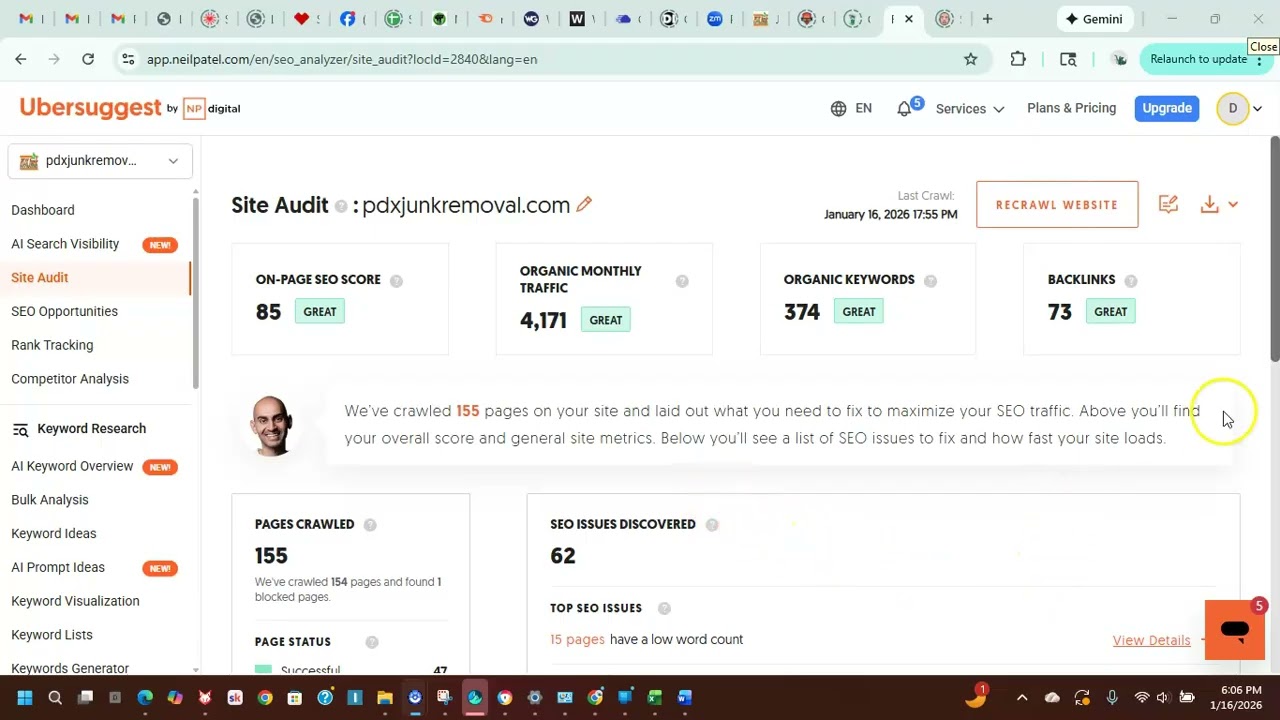Click help icon next to Page Status

(x=372, y=642)
